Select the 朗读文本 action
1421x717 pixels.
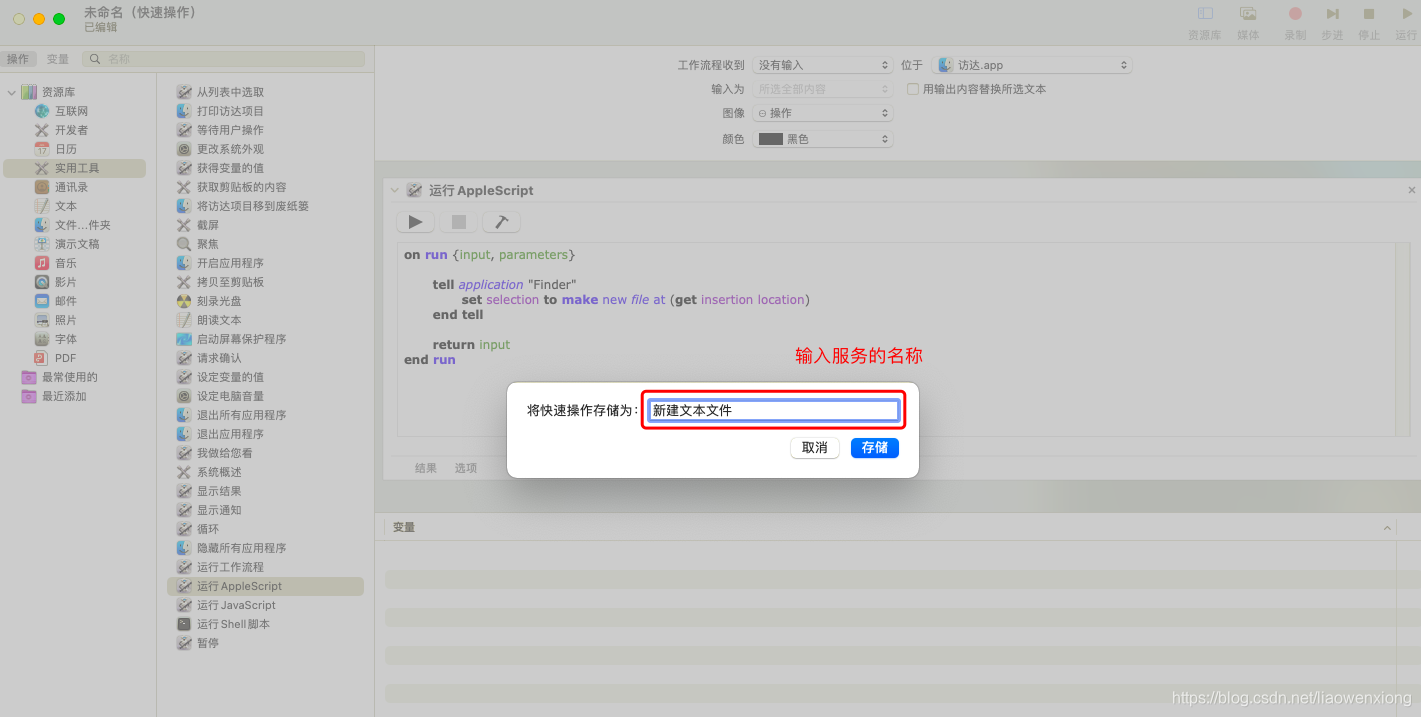tap(219, 320)
